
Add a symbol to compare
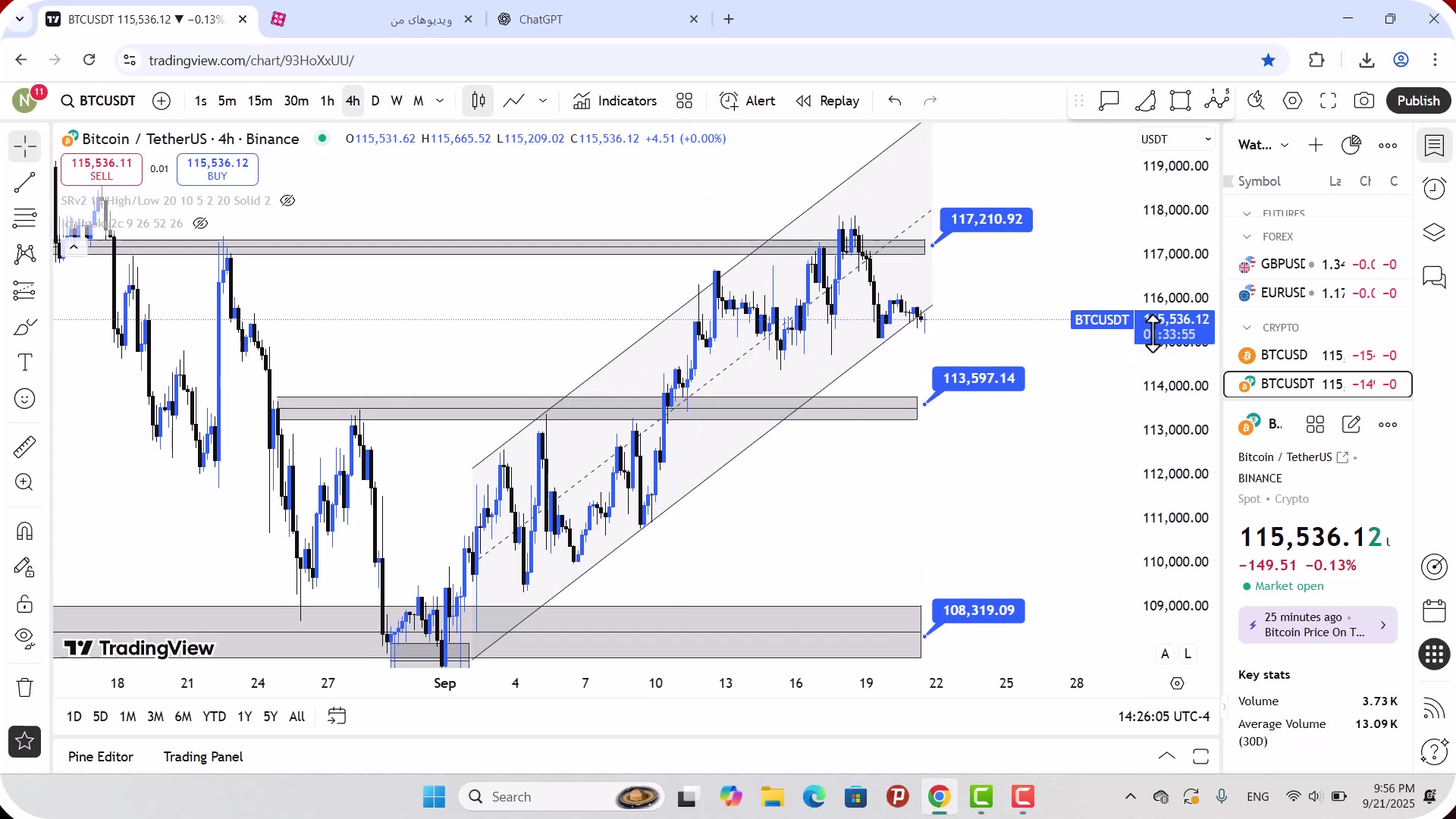162,101
